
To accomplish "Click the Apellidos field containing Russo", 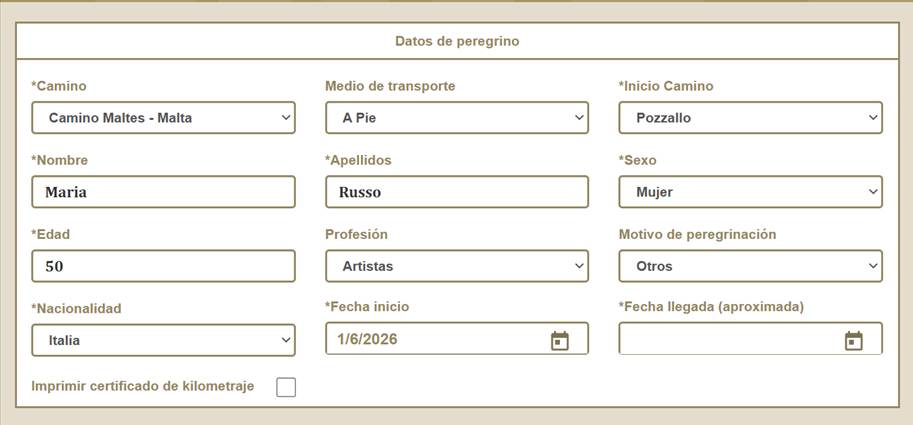I will coord(457,192).
